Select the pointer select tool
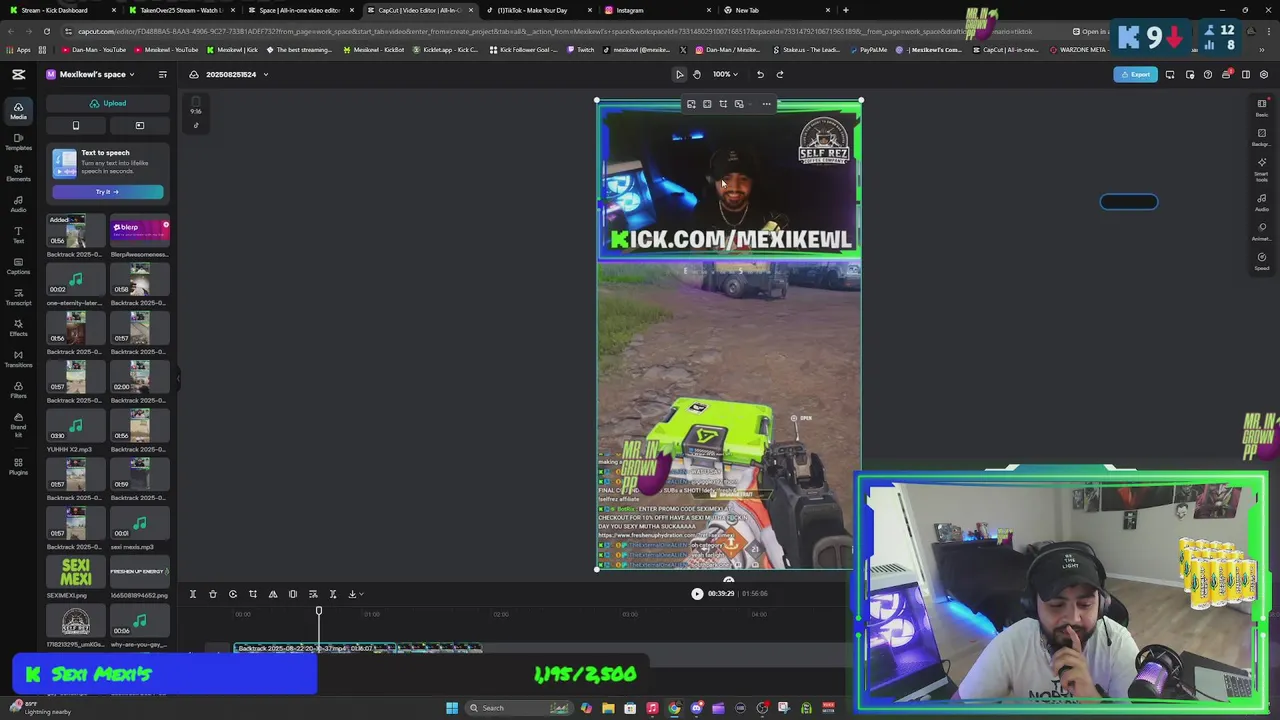Image resolution: width=1280 pixels, height=720 pixels. [680, 74]
